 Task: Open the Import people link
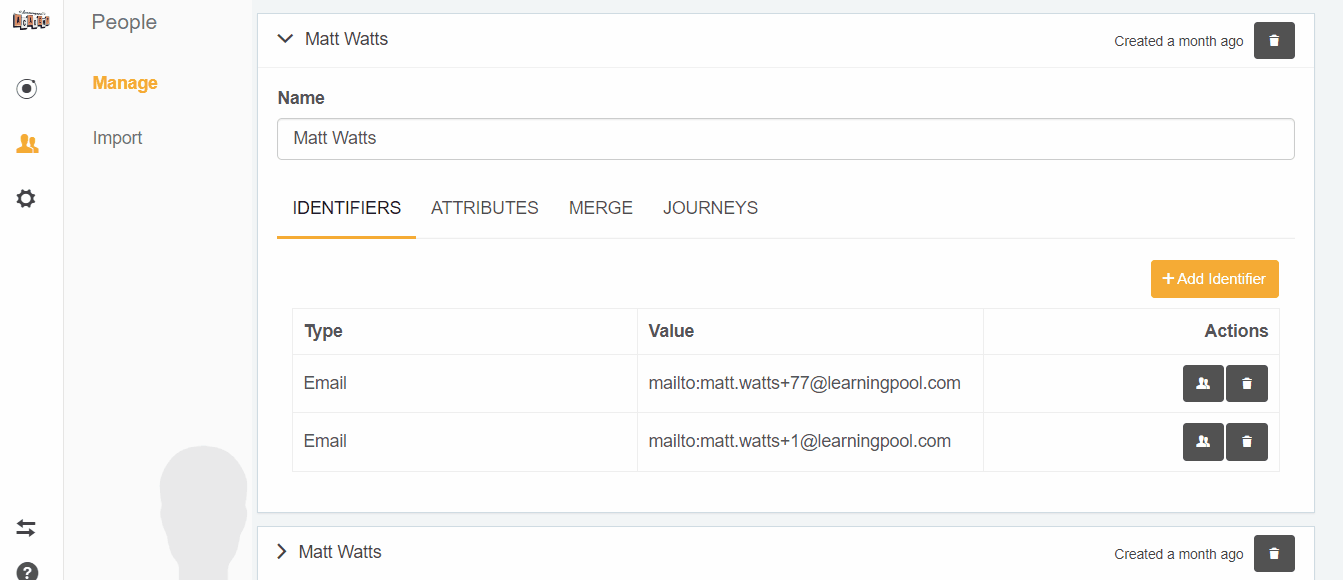(117, 138)
